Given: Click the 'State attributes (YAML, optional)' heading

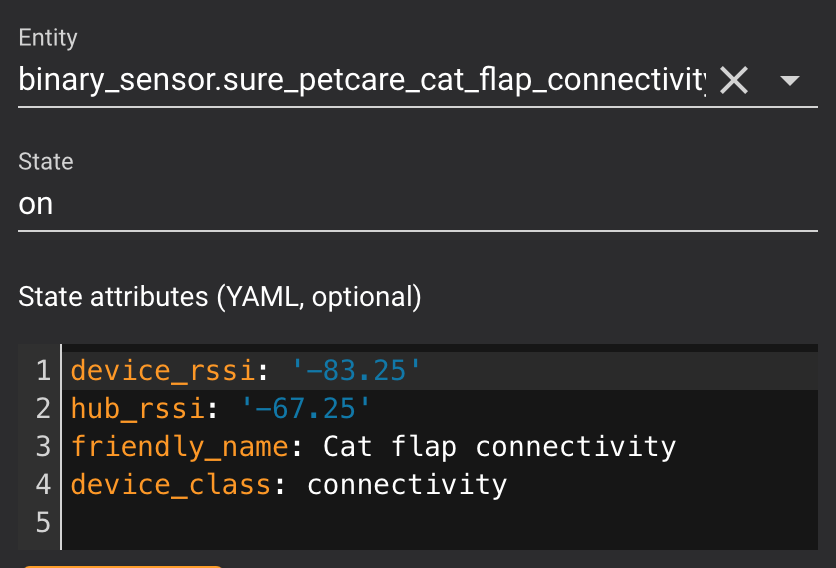Looking at the screenshot, I should click(x=220, y=297).
